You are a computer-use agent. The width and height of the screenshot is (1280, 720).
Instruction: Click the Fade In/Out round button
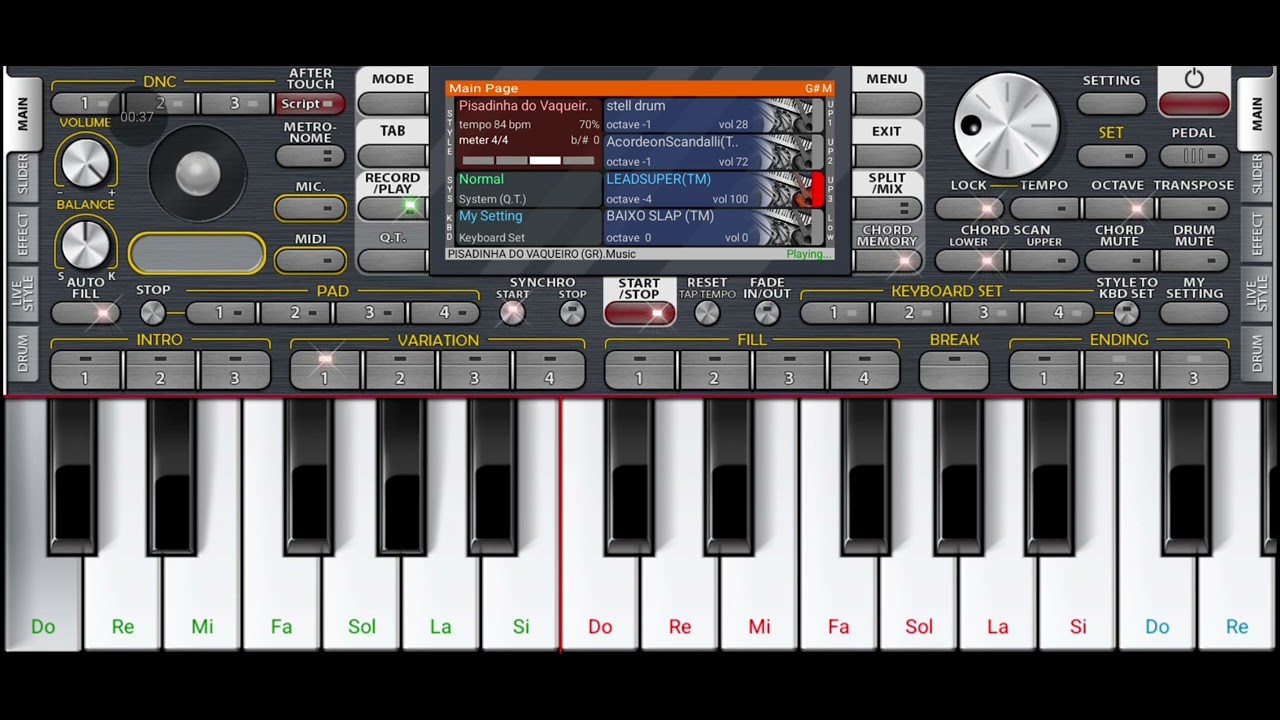click(x=767, y=313)
